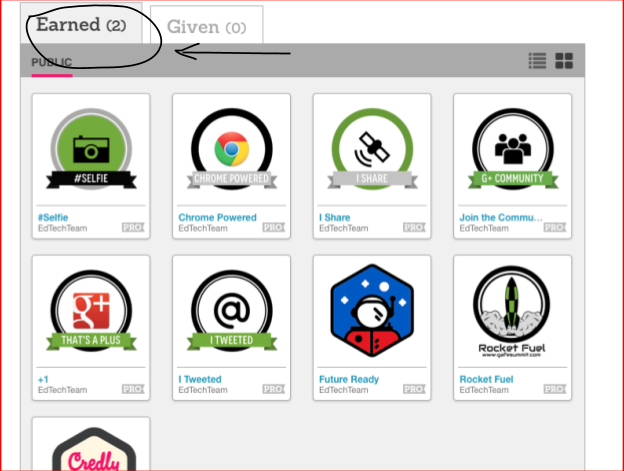Open the G+ Community badge image
624x471 pixels.
click(513, 149)
